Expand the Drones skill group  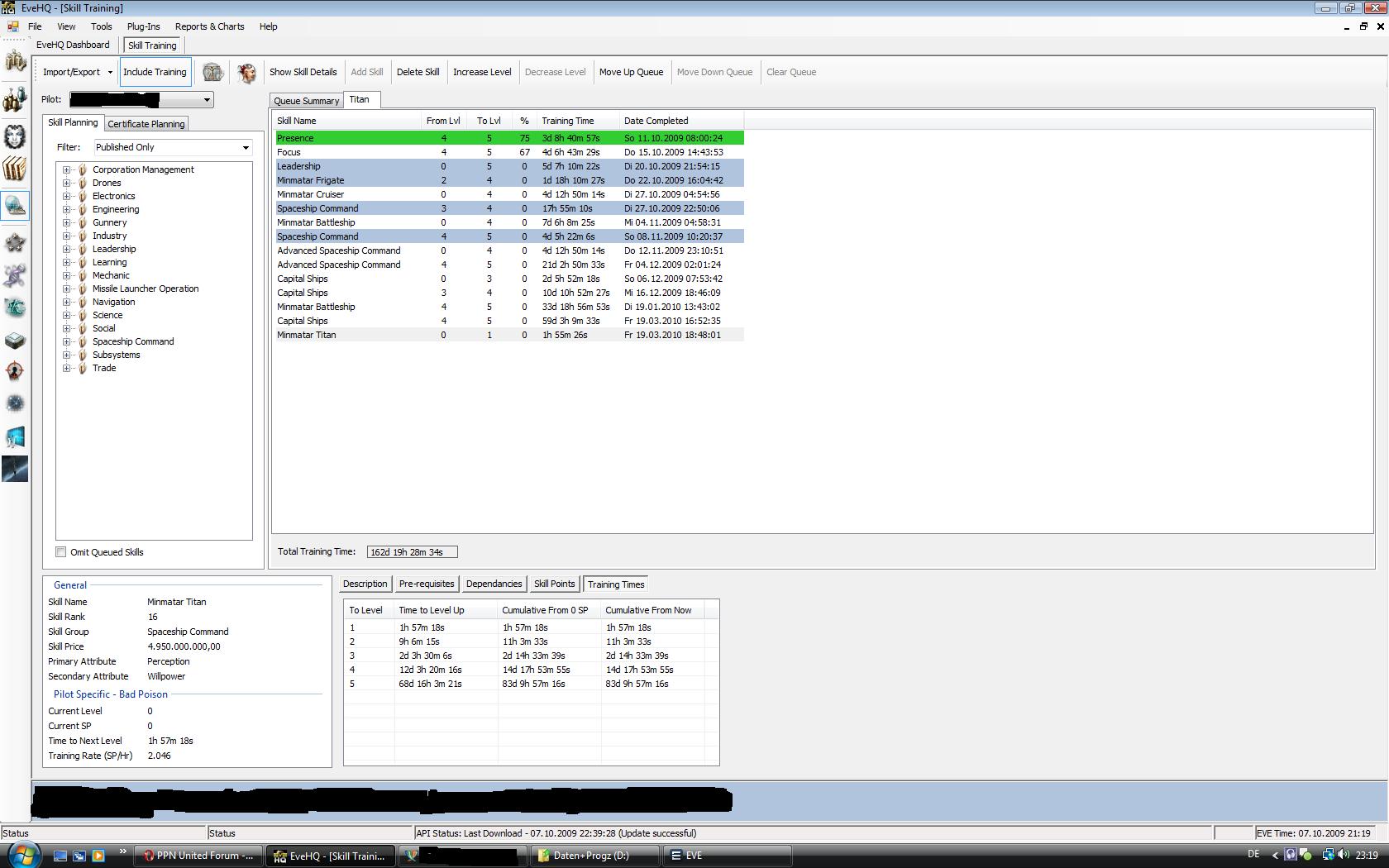(67, 183)
